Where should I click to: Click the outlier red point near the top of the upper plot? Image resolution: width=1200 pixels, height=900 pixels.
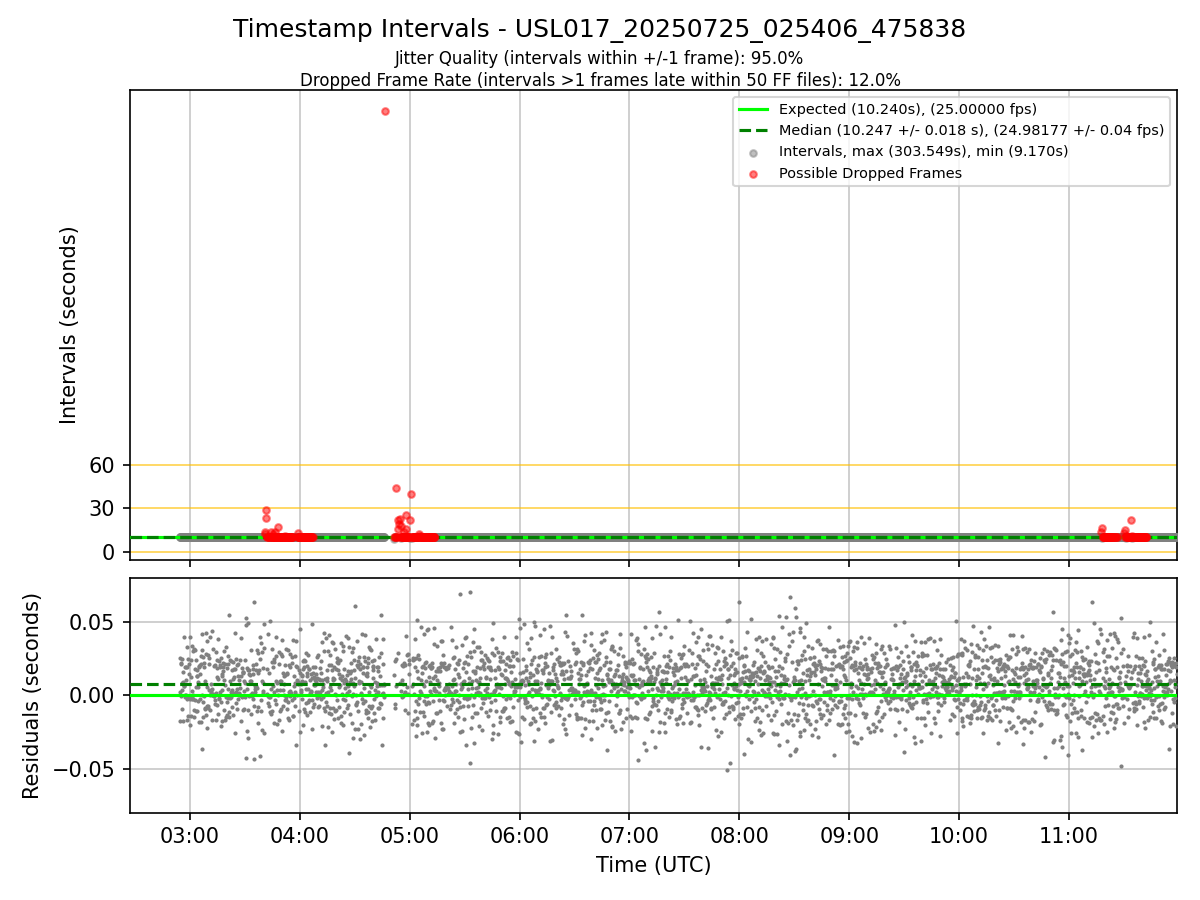385,111
